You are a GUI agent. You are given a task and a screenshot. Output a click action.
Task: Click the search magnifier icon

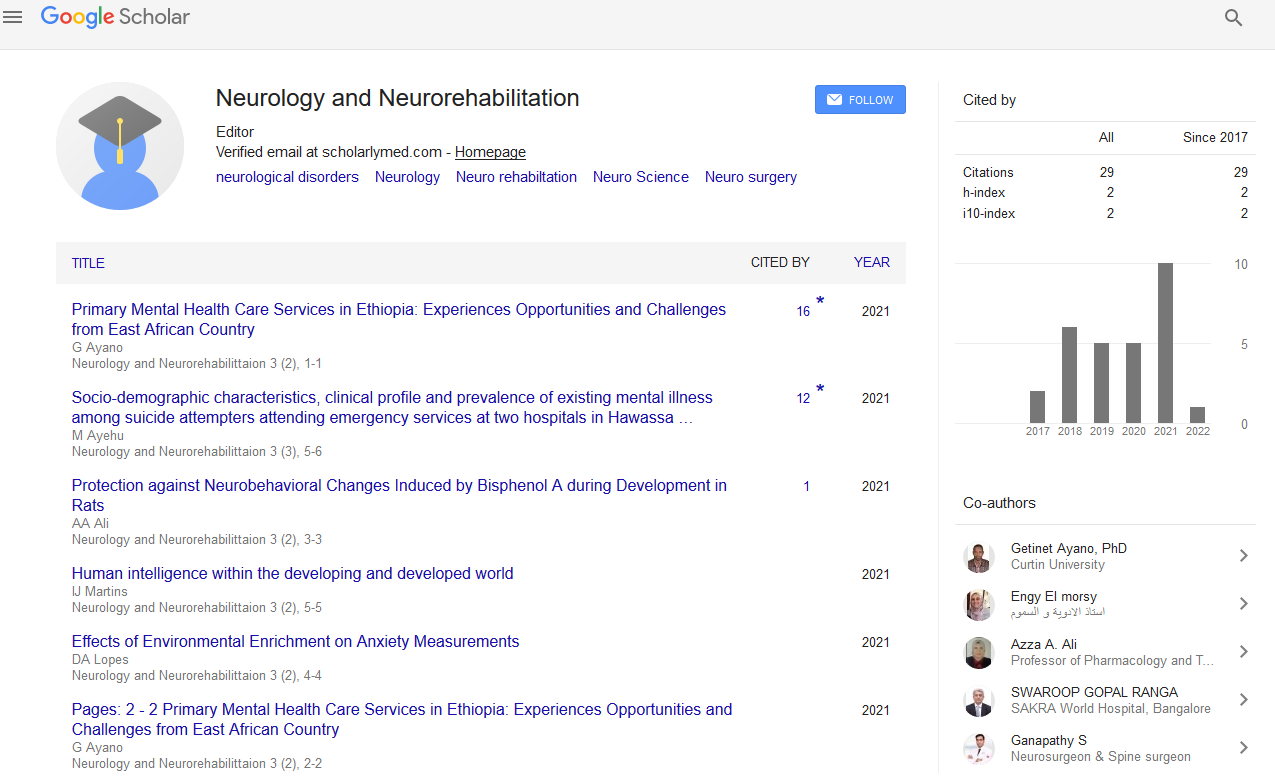point(1233,18)
